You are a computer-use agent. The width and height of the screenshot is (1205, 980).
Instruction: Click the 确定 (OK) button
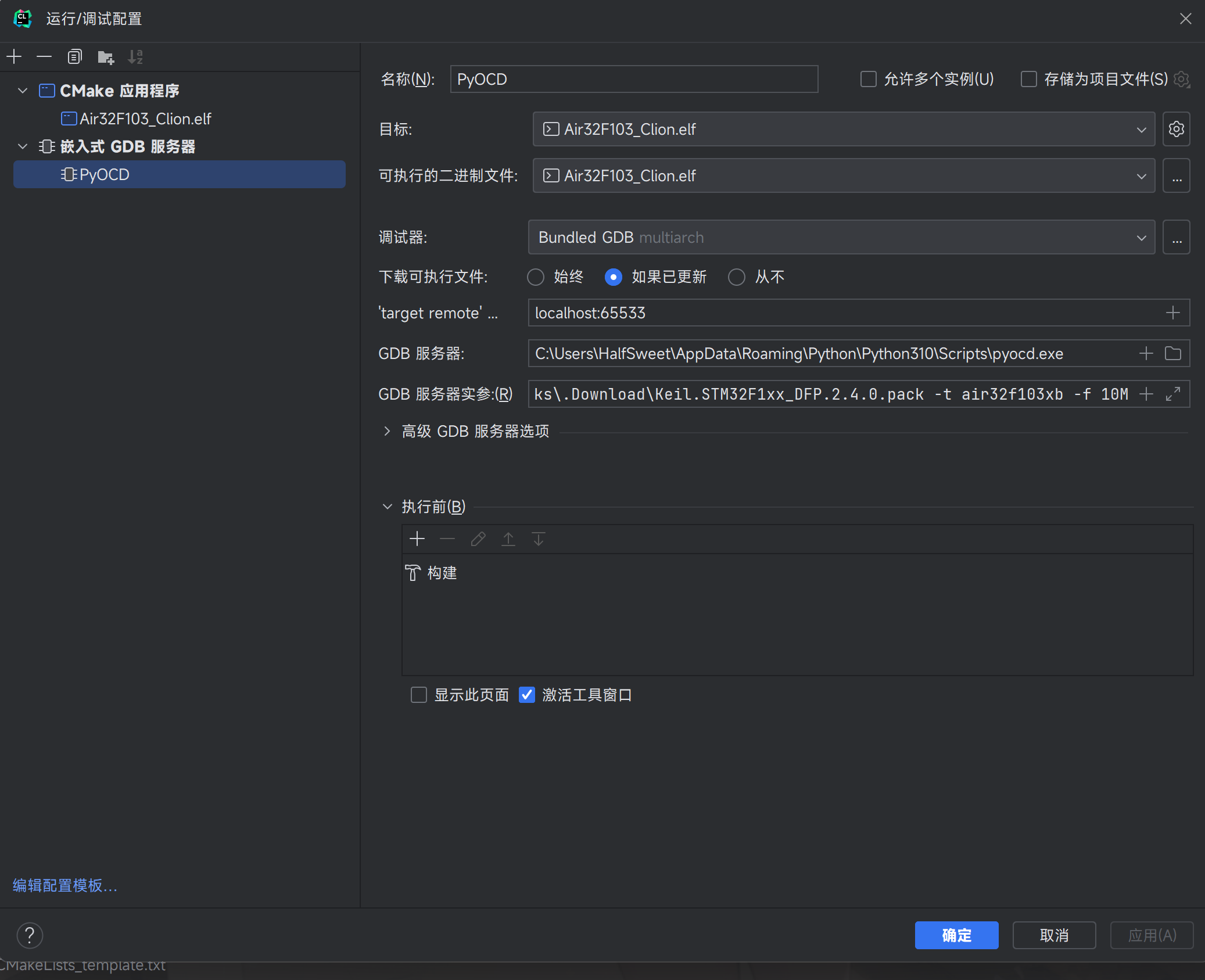956,935
